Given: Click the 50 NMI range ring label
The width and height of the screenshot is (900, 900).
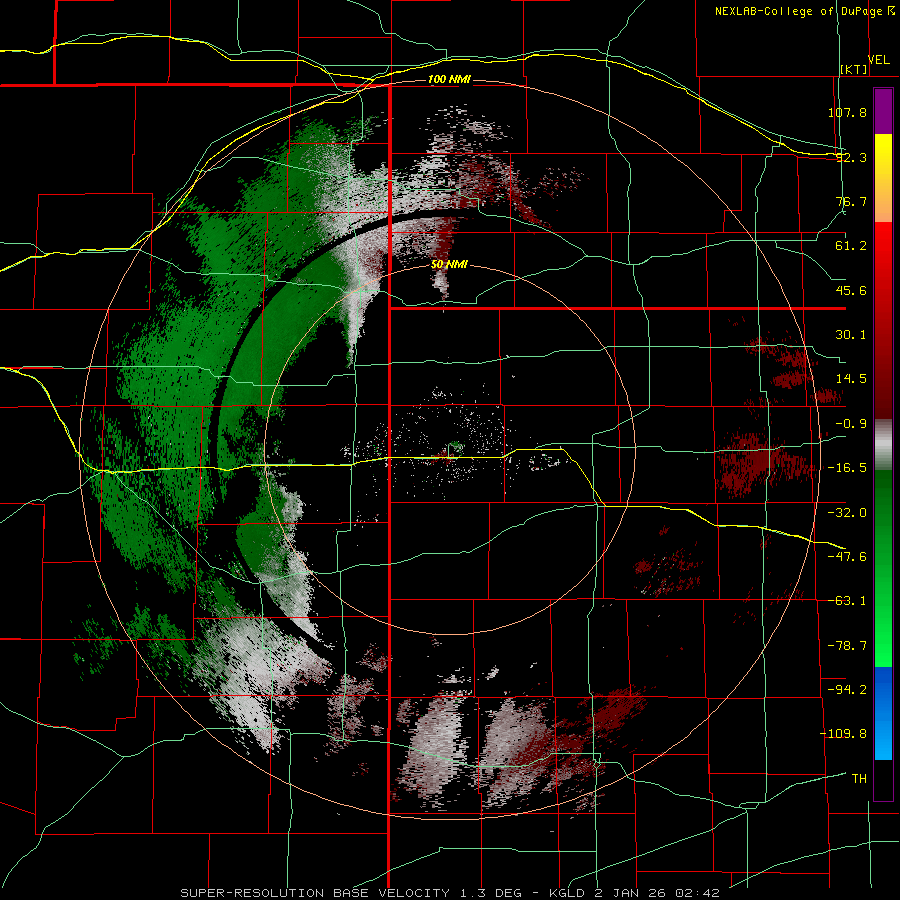Looking at the screenshot, I should click(449, 265).
